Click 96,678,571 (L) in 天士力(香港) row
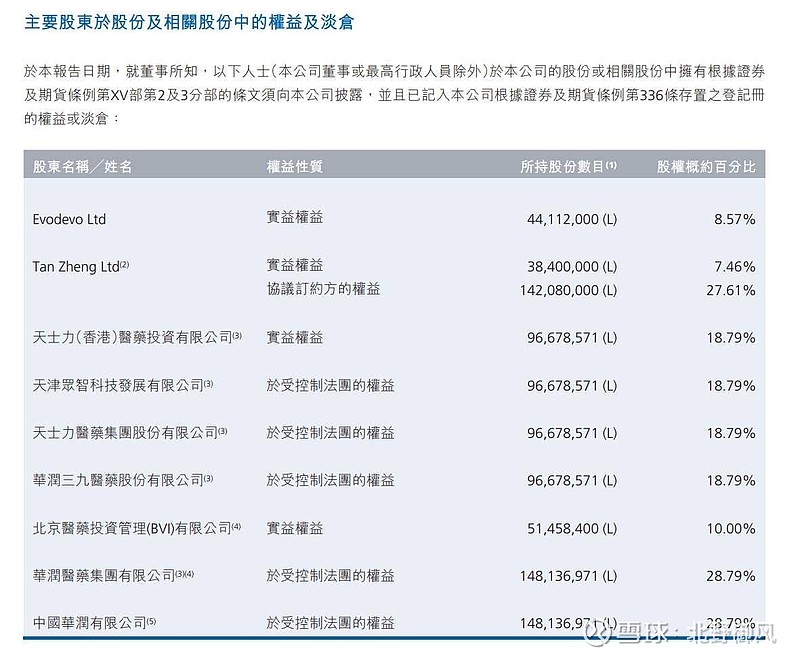Image resolution: width=800 pixels, height=658 pixels. click(x=571, y=338)
